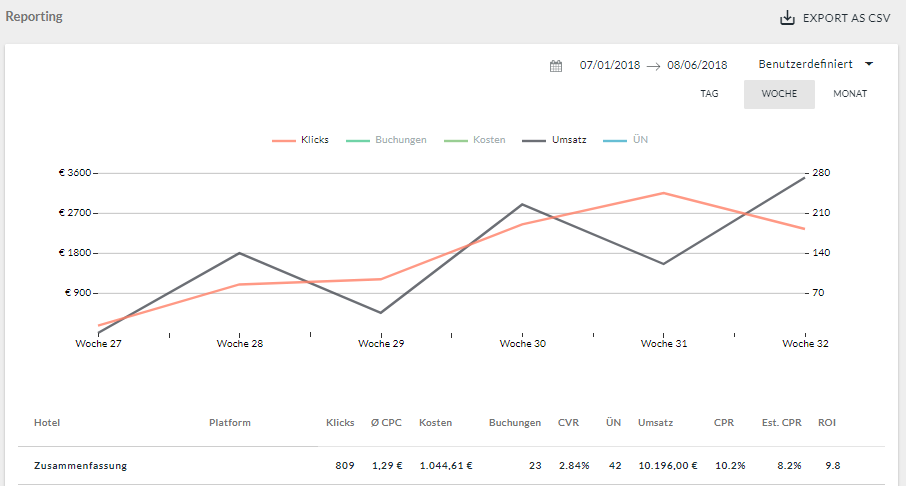The height and width of the screenshot is (486, 906).
Task: Click the arrow between the dates
Action: (x=653, y=65)
